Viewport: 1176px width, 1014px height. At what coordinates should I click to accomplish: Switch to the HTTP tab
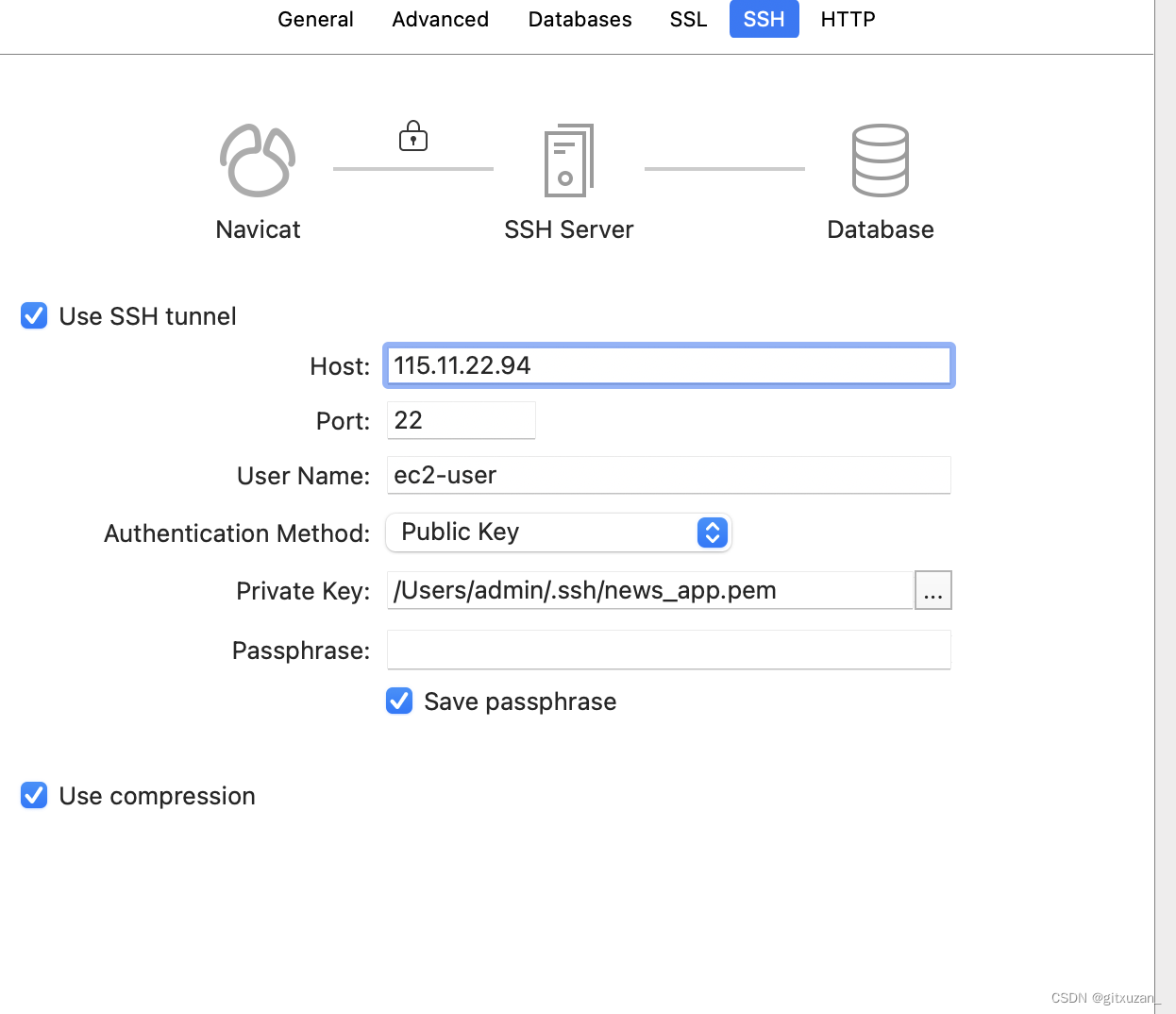point(848,19)
